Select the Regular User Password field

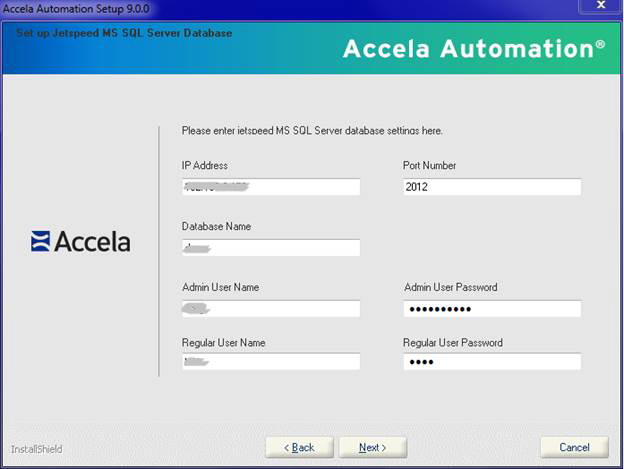click(491, 362)
